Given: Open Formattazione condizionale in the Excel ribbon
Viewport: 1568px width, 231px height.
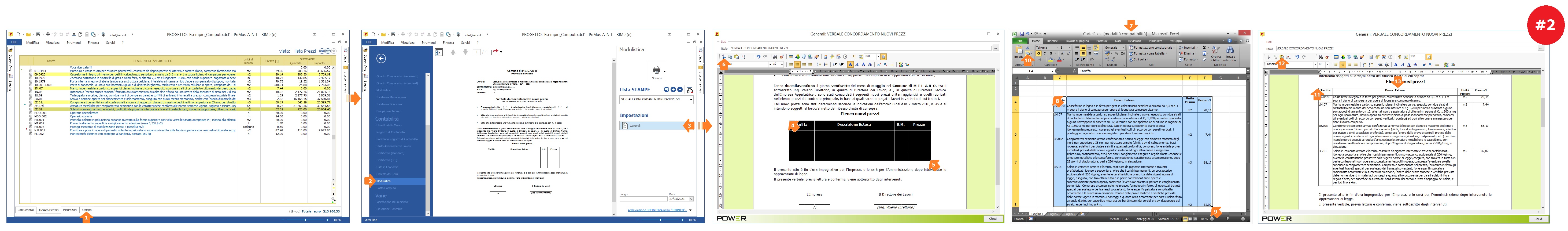Looking at the screenshot, I should pyautogui.click(x=1152, y=48).
